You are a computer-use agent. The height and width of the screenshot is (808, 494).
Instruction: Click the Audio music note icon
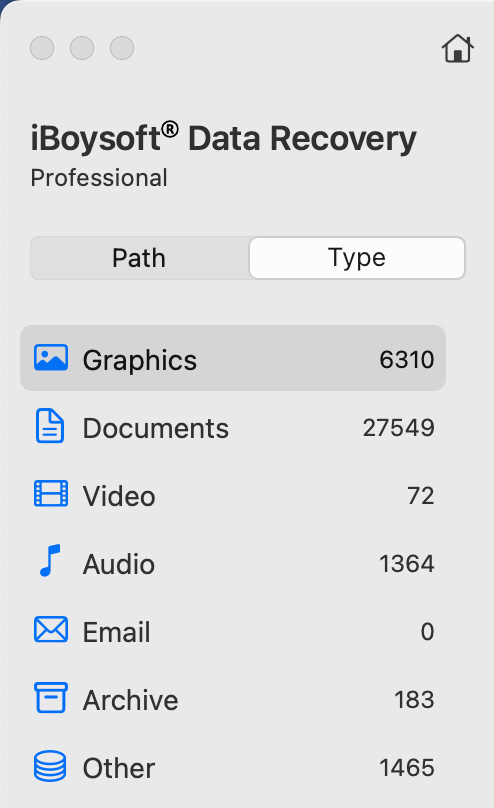pos(50,561)
